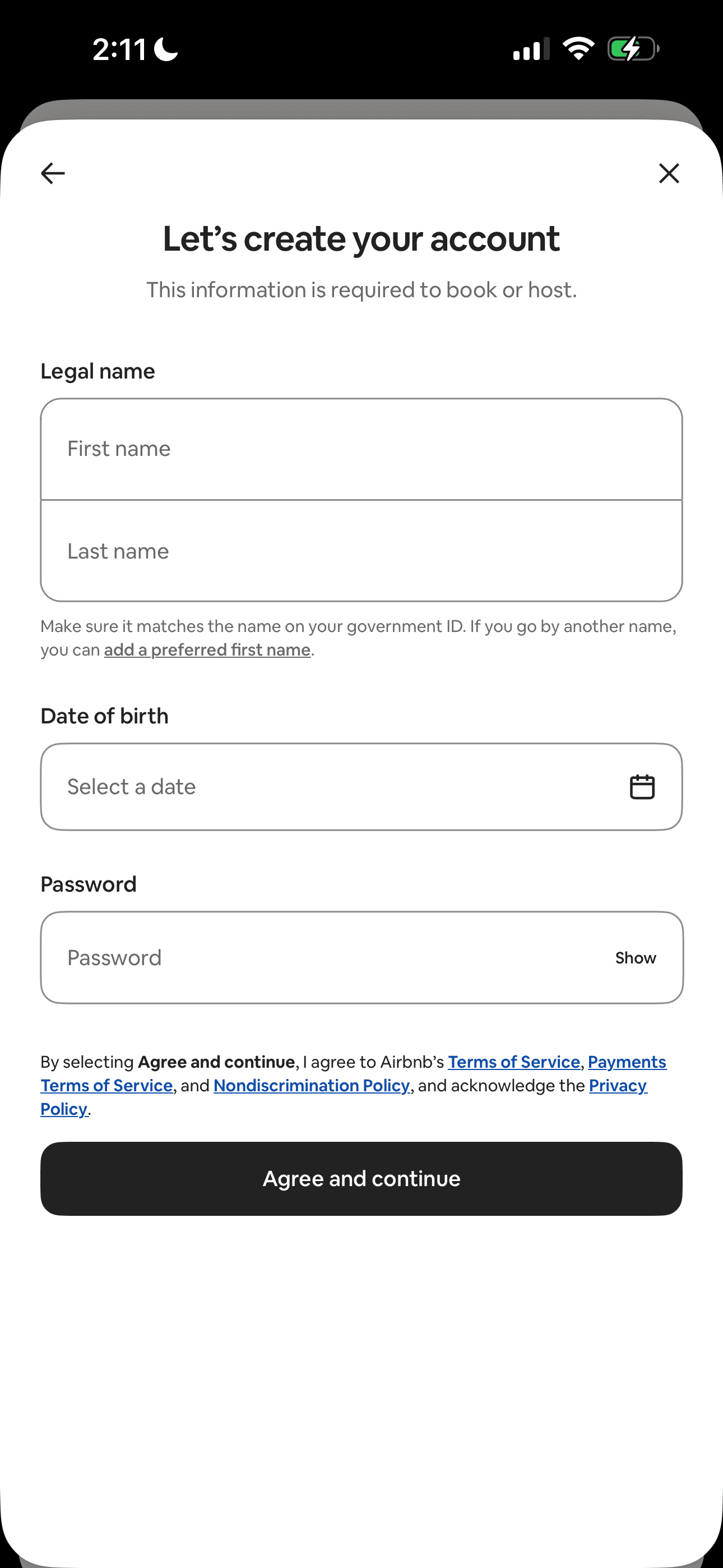Tap the Wi-Fi status icon
723x1568 pixels.
coord(578,49)
